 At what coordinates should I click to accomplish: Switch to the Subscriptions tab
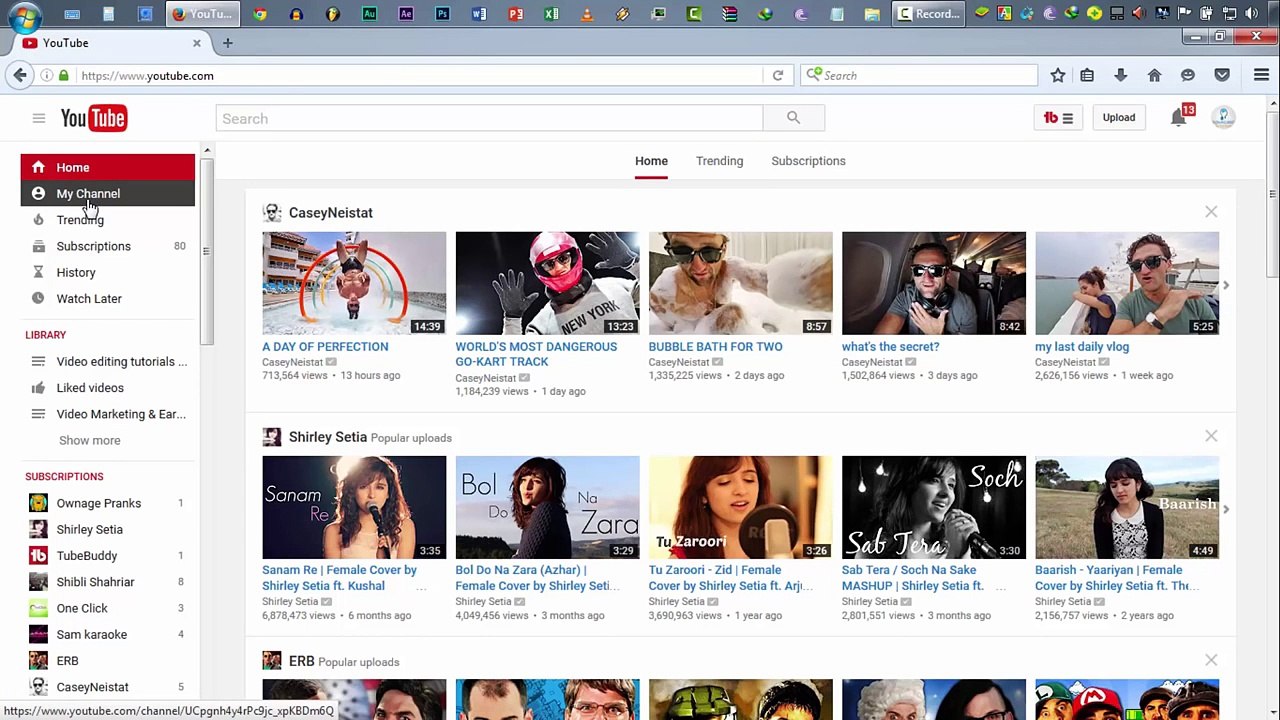click(808, 161)
